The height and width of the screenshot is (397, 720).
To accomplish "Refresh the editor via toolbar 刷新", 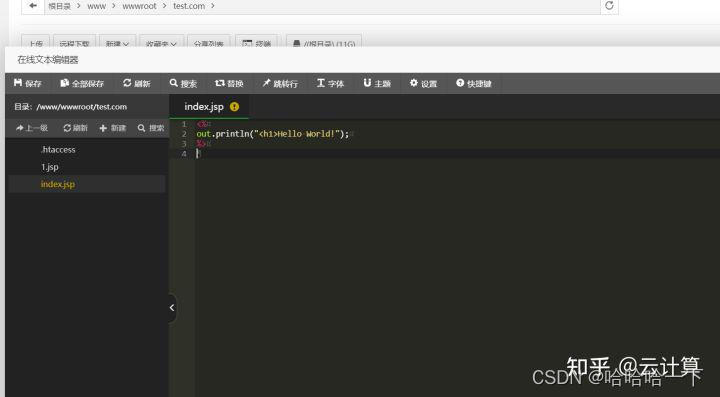I will click(x=136, y=83).
